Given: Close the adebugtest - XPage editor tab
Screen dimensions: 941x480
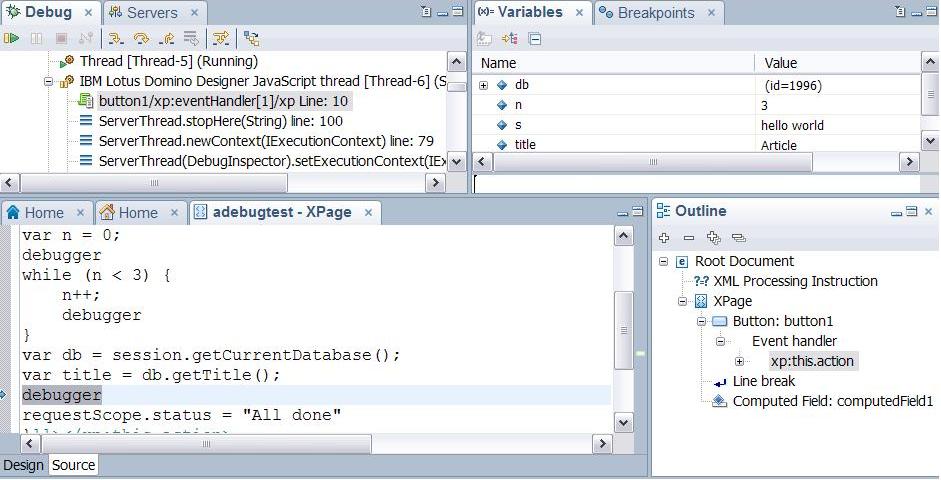Looking at the screenshot, I should [369, 212].
